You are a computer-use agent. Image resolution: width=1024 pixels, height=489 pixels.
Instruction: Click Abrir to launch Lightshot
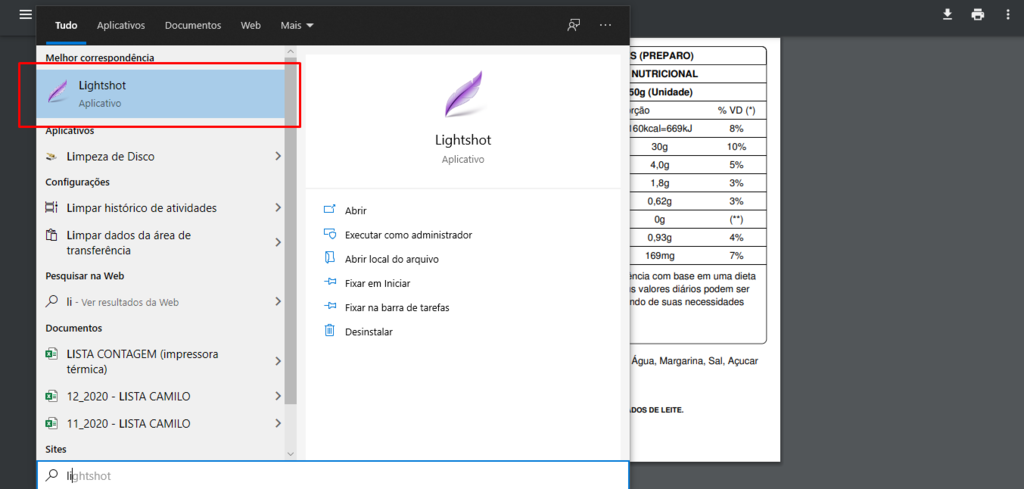356,210
